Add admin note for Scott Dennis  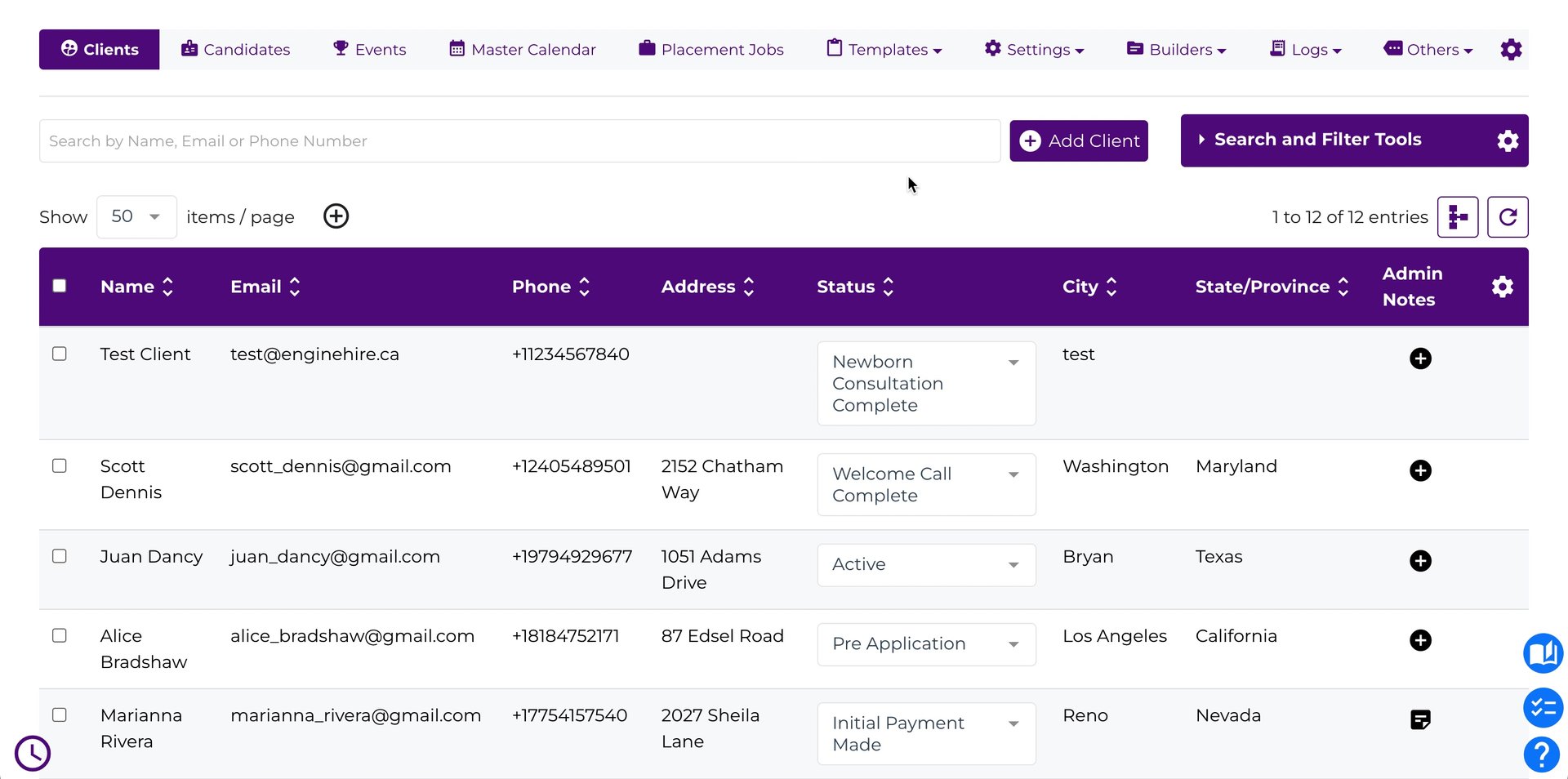[1420, 470]
